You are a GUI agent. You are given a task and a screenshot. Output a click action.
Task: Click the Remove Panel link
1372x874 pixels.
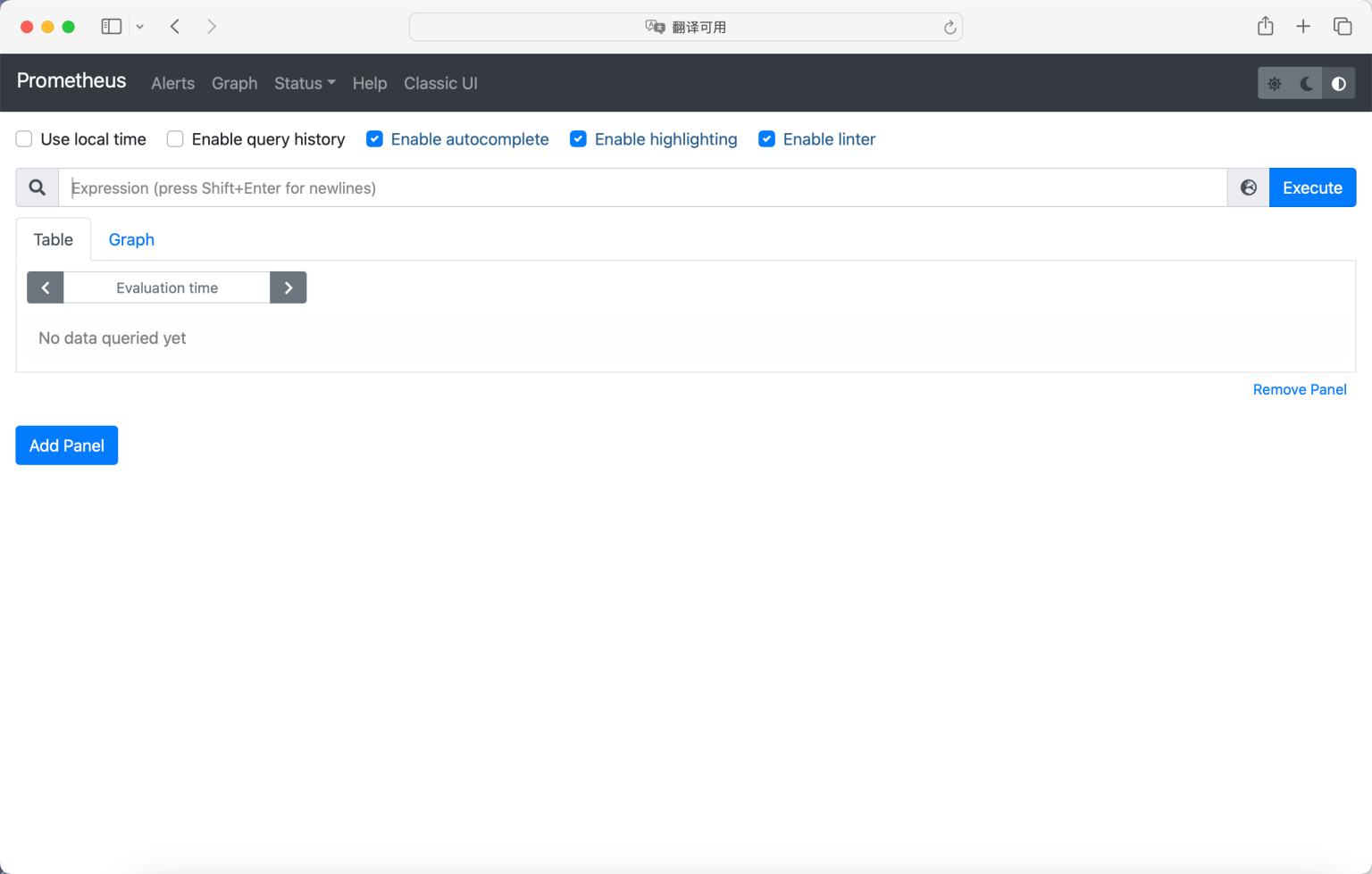[1300, 389]
